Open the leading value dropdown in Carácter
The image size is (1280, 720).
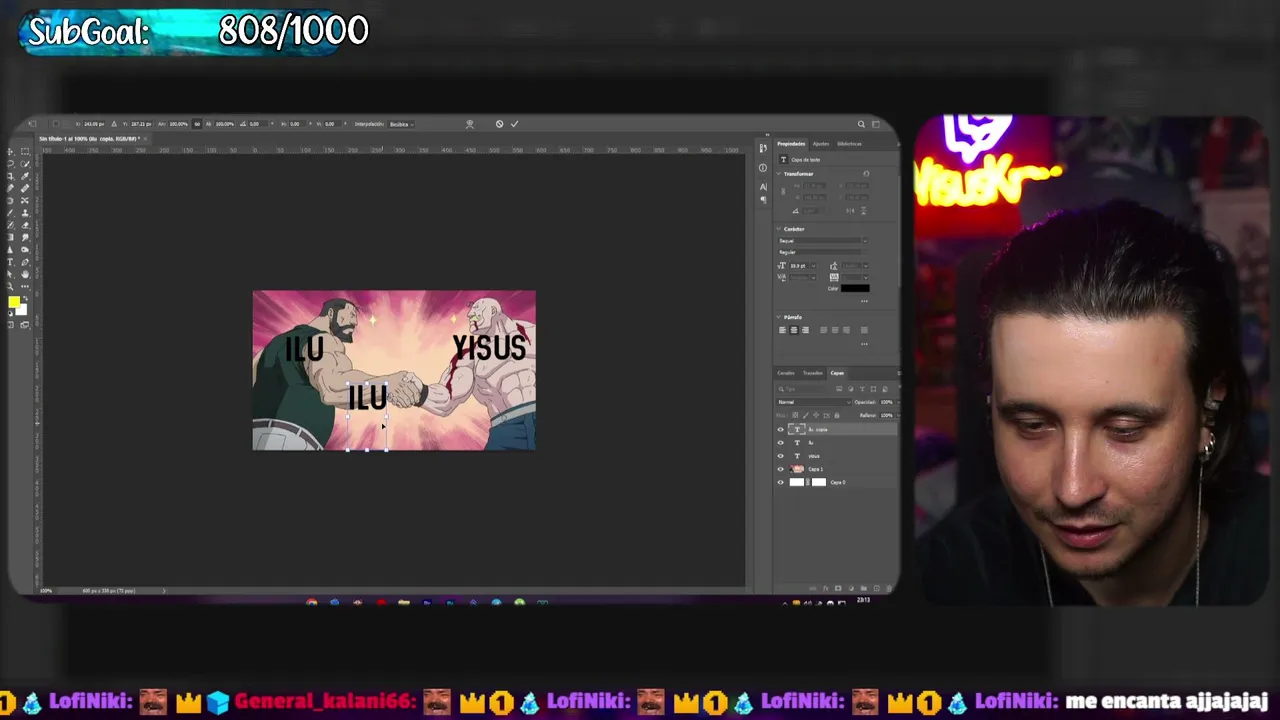[x=865, y=266]
